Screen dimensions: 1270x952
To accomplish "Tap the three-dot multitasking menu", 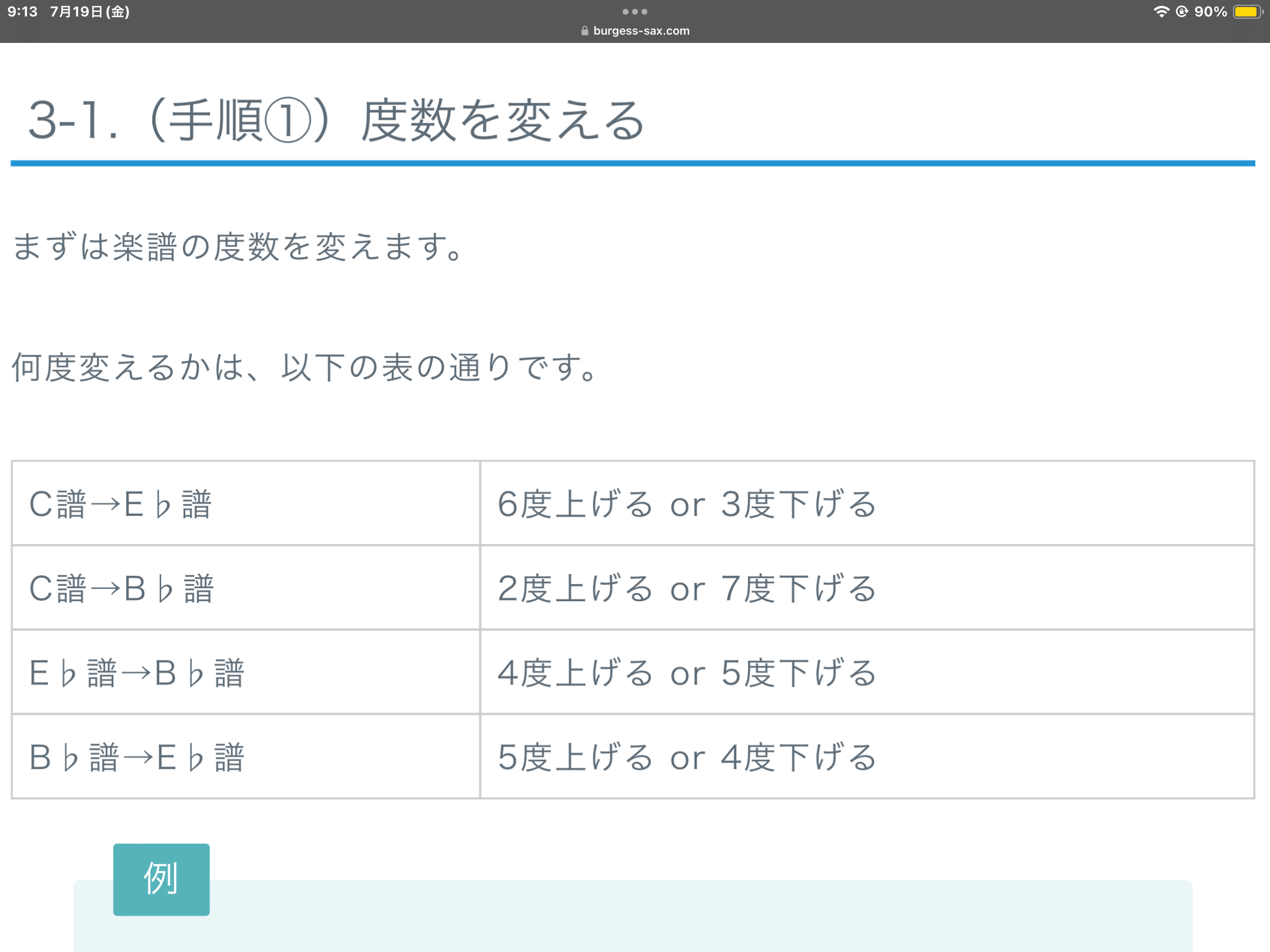I will coord(634,12).
